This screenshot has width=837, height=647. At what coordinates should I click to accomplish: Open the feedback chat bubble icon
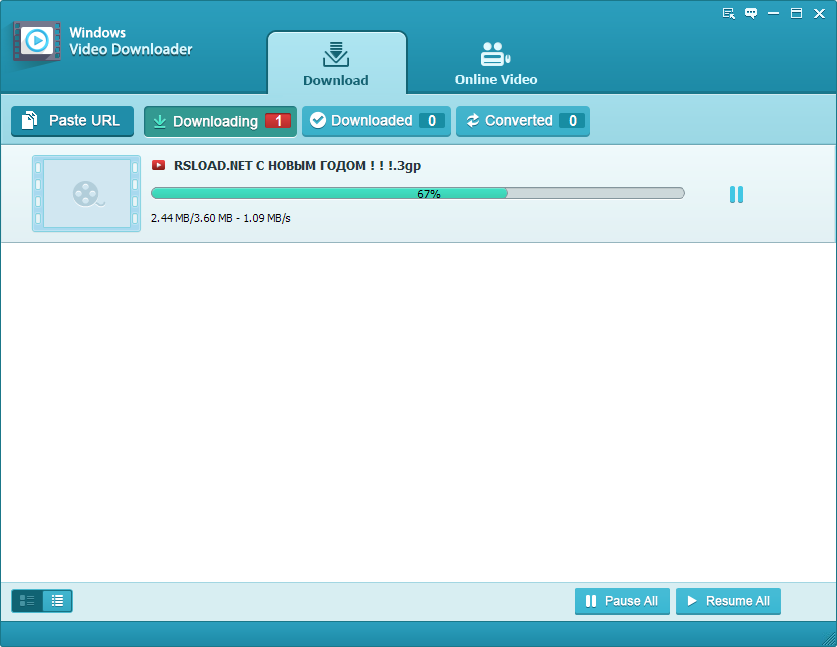click(751, 13)
